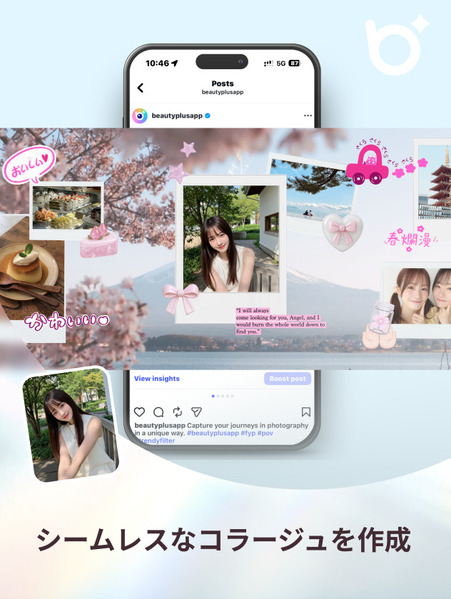This screenshot has height=599, width=451.
Task: Open the beautyplusapp username beside avatar
Action: pyautogui.click(x=177, y=115)
